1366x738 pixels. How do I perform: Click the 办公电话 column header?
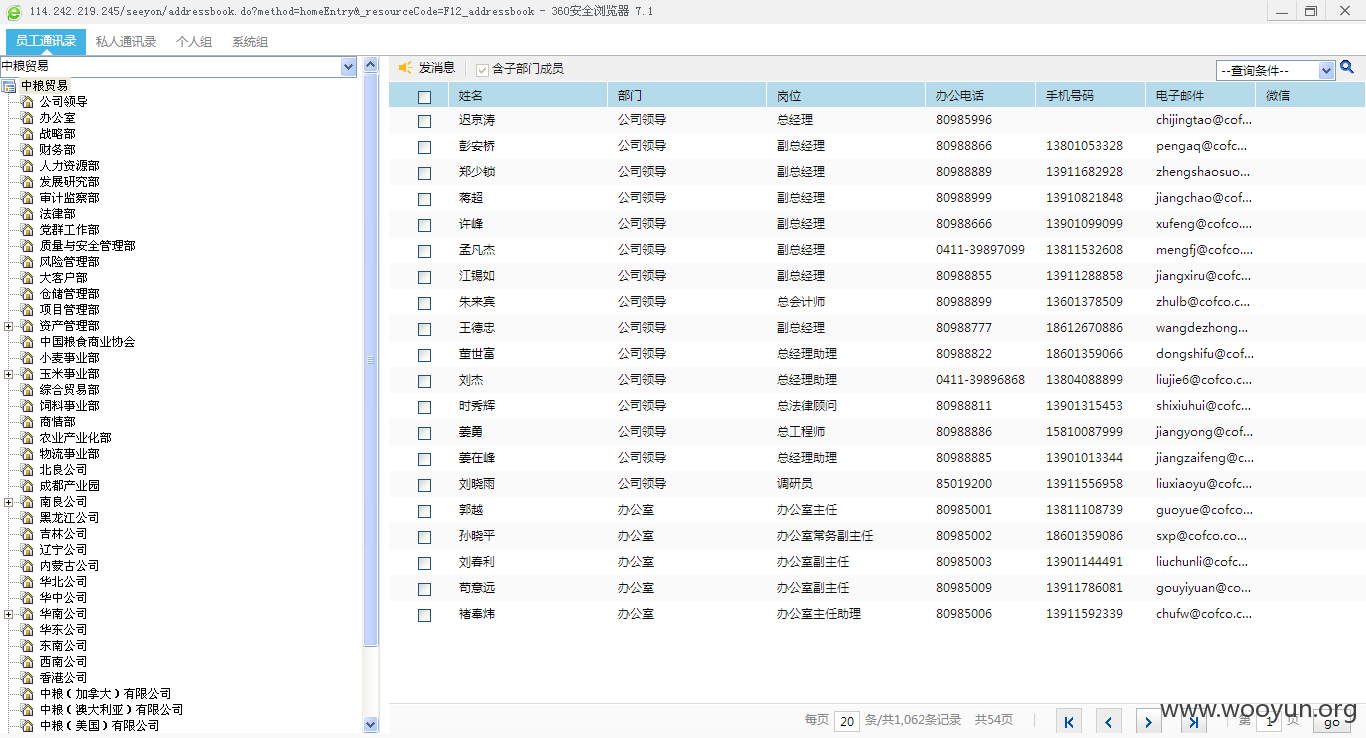[981, 96]
